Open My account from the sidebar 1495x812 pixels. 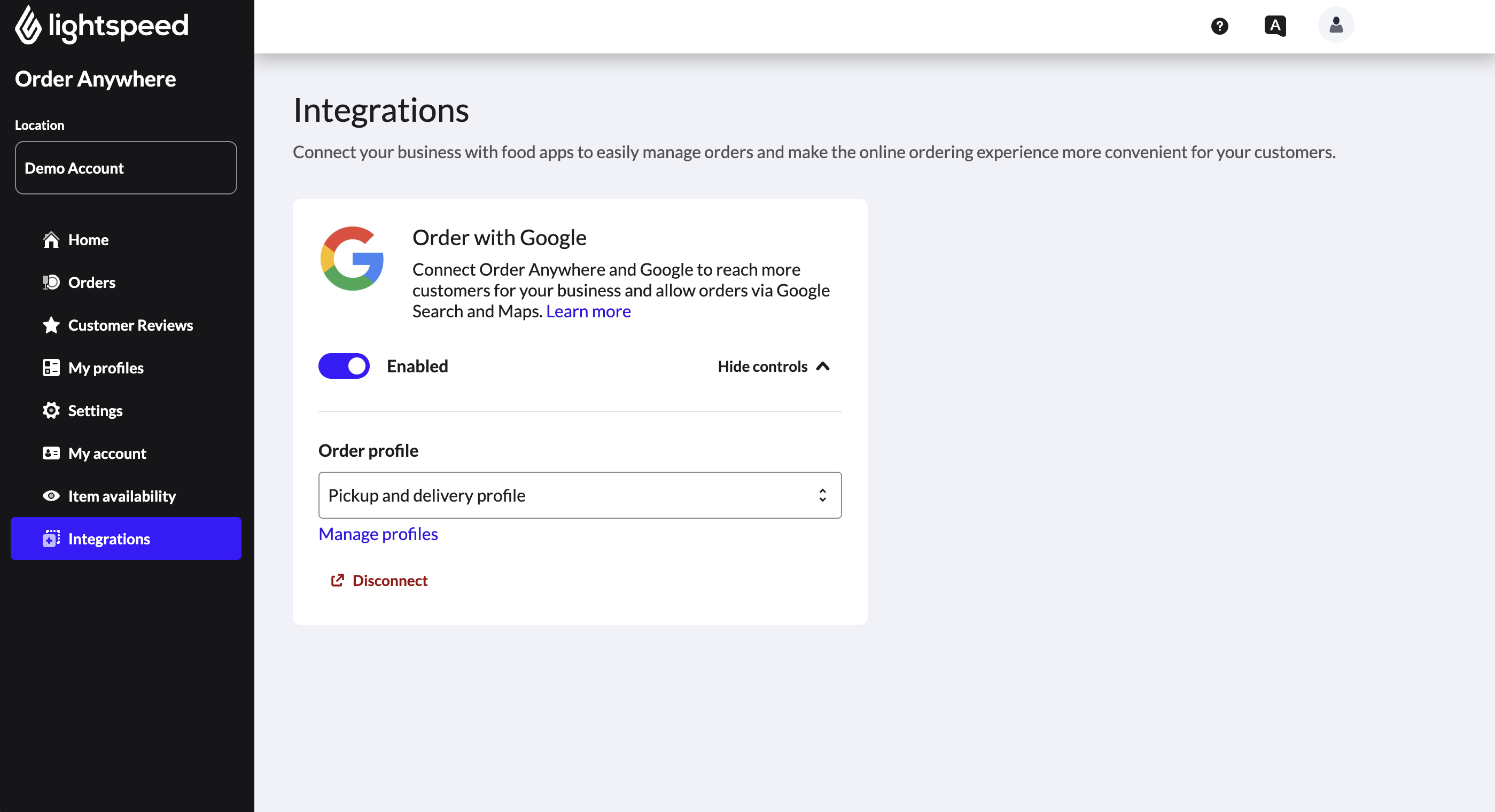pyautogui.click(x=107, y=452)
